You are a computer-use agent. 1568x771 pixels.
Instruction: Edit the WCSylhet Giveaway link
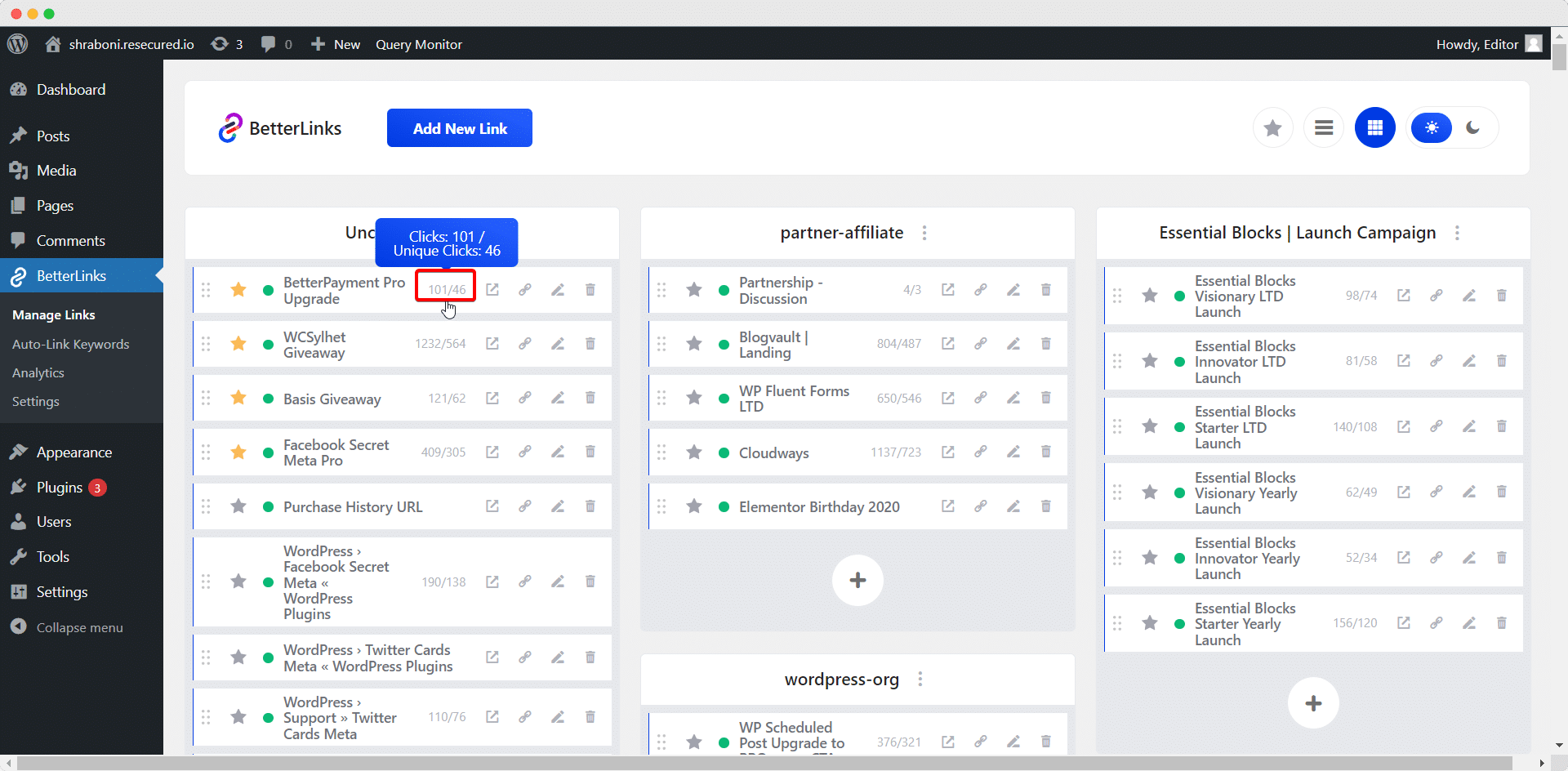click(x=558, y=344)
